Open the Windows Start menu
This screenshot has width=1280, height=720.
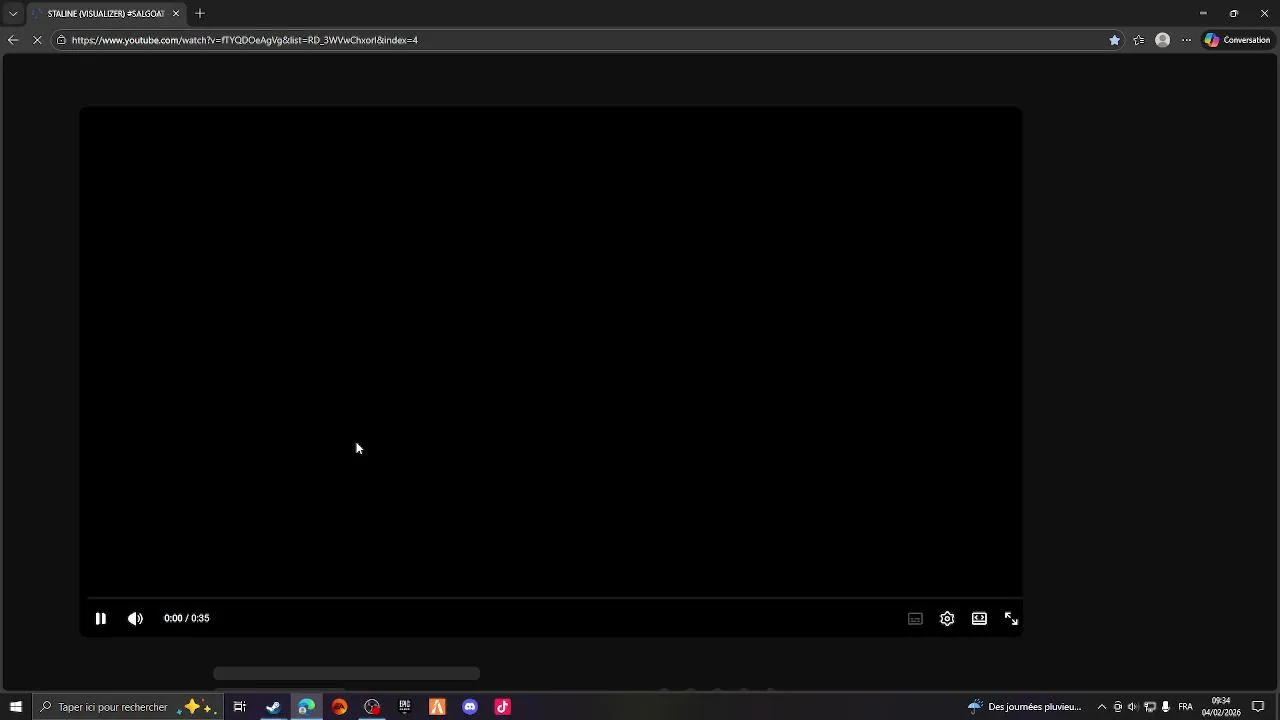[16, 707]
